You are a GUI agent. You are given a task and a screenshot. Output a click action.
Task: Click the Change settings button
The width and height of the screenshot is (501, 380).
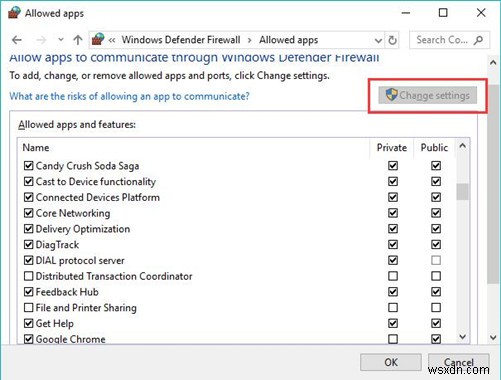point(427,96)
